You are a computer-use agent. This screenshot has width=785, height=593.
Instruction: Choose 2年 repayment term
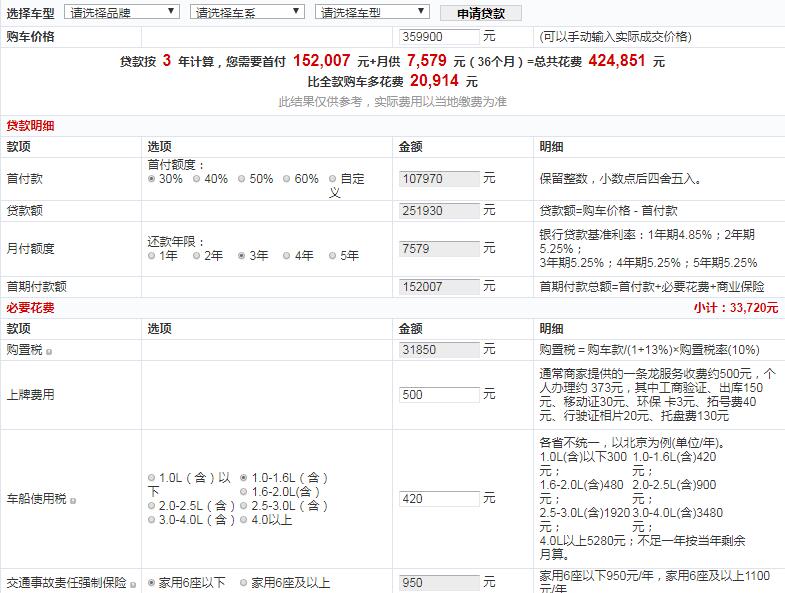click(x=197, y=256)
